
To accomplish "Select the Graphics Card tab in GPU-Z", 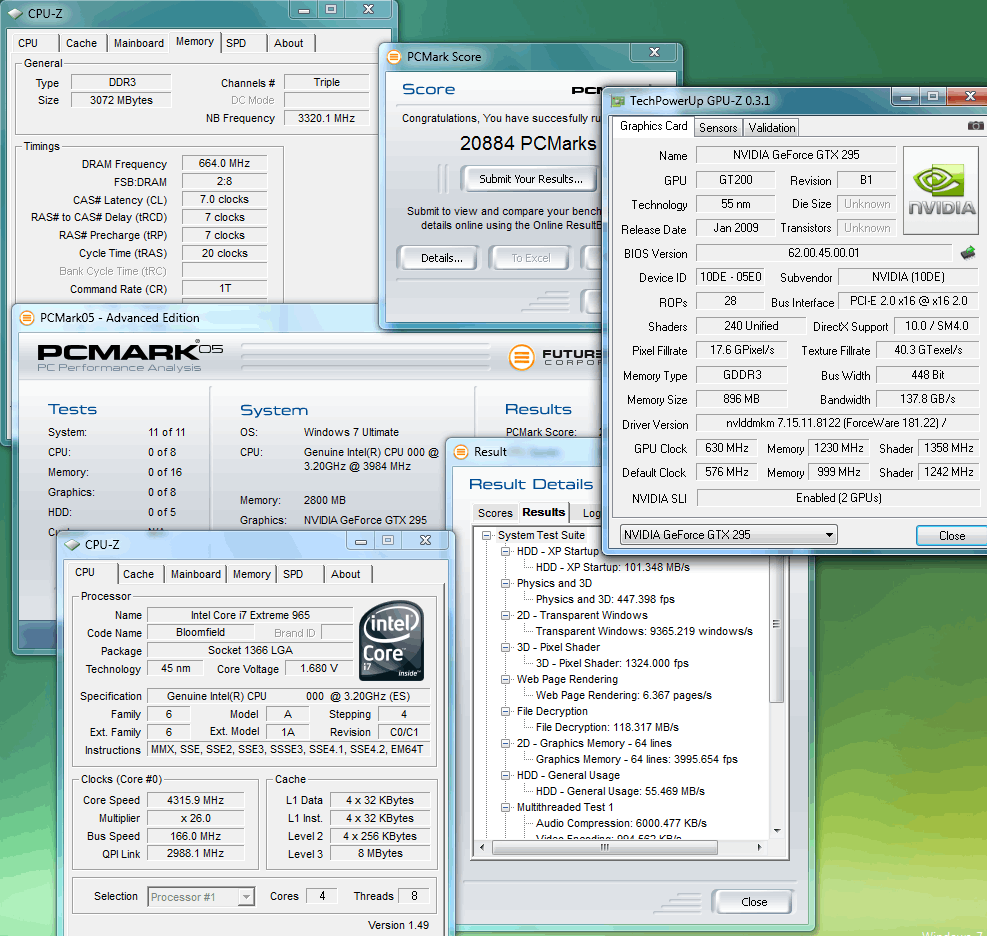I will (653, 126).
